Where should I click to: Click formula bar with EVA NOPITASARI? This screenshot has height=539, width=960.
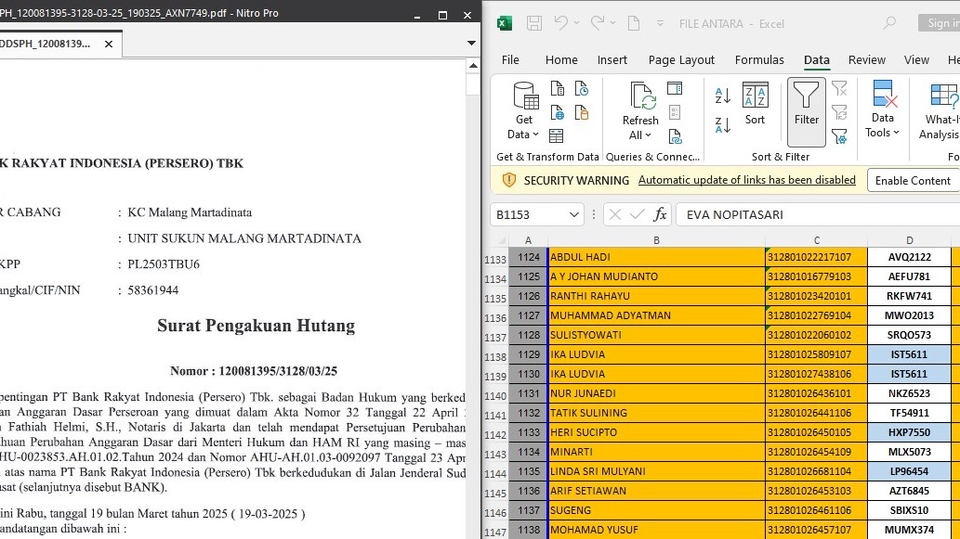[x=818, y=215]
